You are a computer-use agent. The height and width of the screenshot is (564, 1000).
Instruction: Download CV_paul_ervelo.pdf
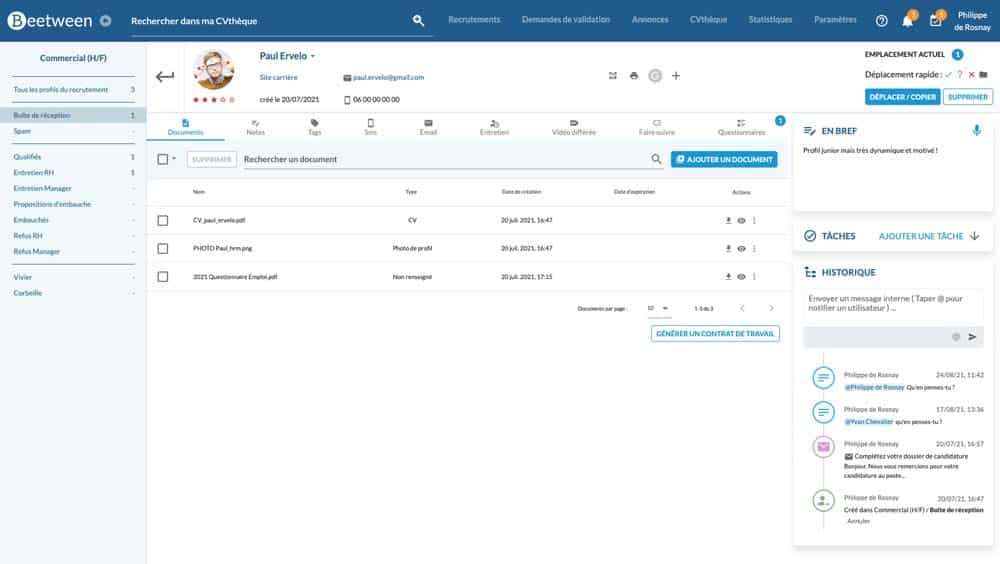[728, 220]
